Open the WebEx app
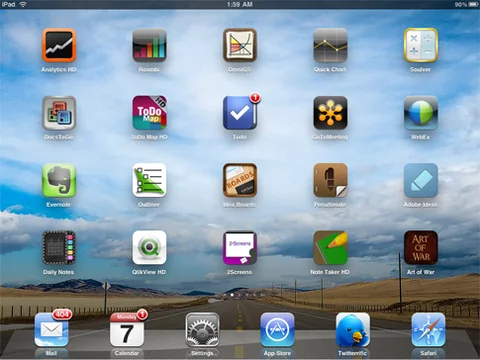 click(421, 113)
